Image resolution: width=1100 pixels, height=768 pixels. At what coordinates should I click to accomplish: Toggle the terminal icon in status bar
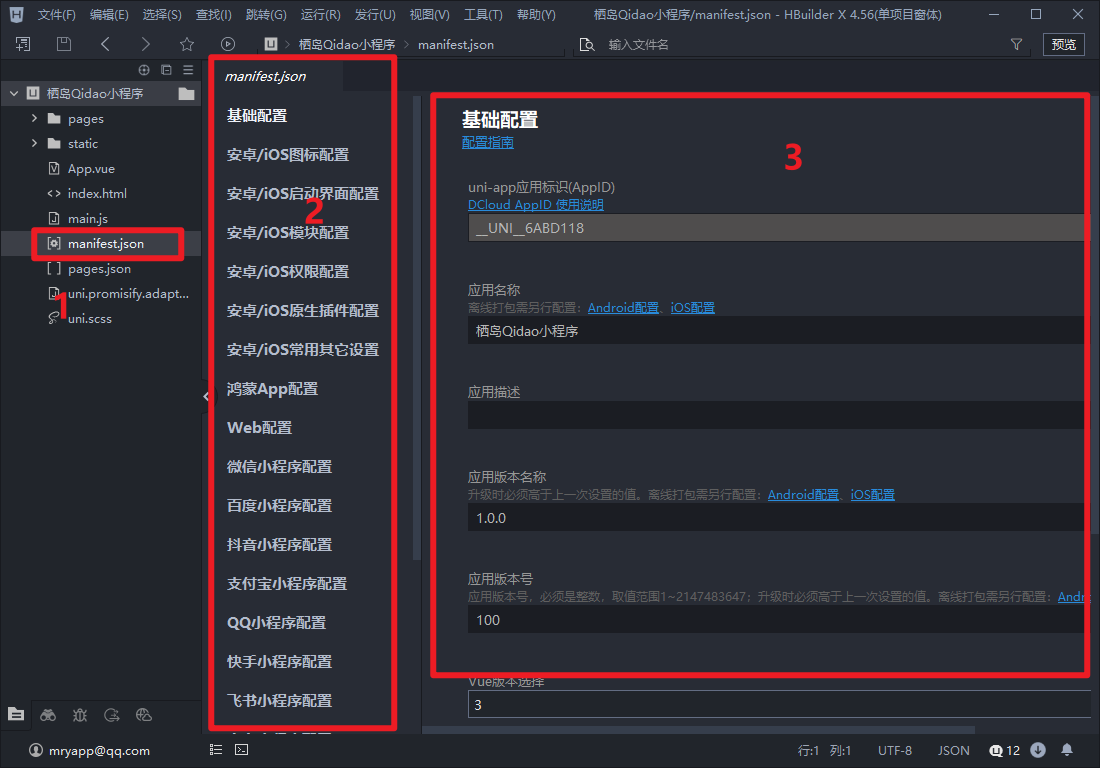pos(241,750)
